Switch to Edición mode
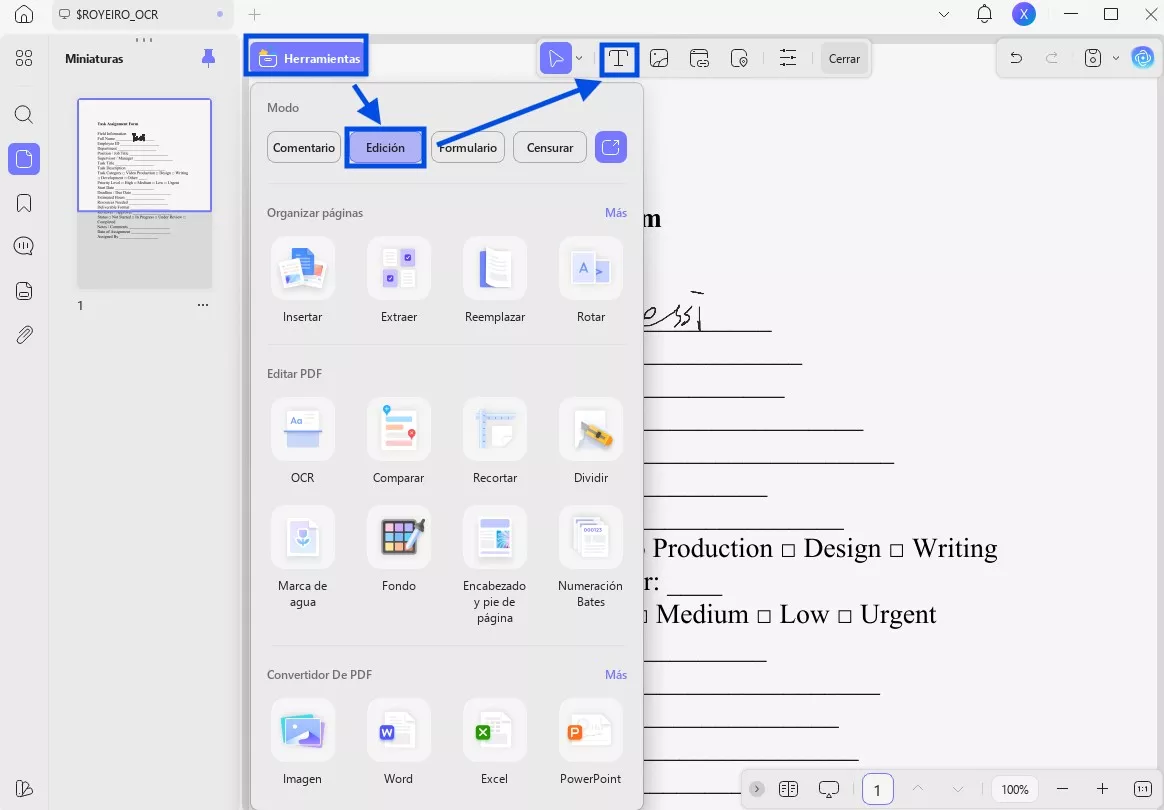The width and height of the screenshot is (1164, 810). pos(385,148)
